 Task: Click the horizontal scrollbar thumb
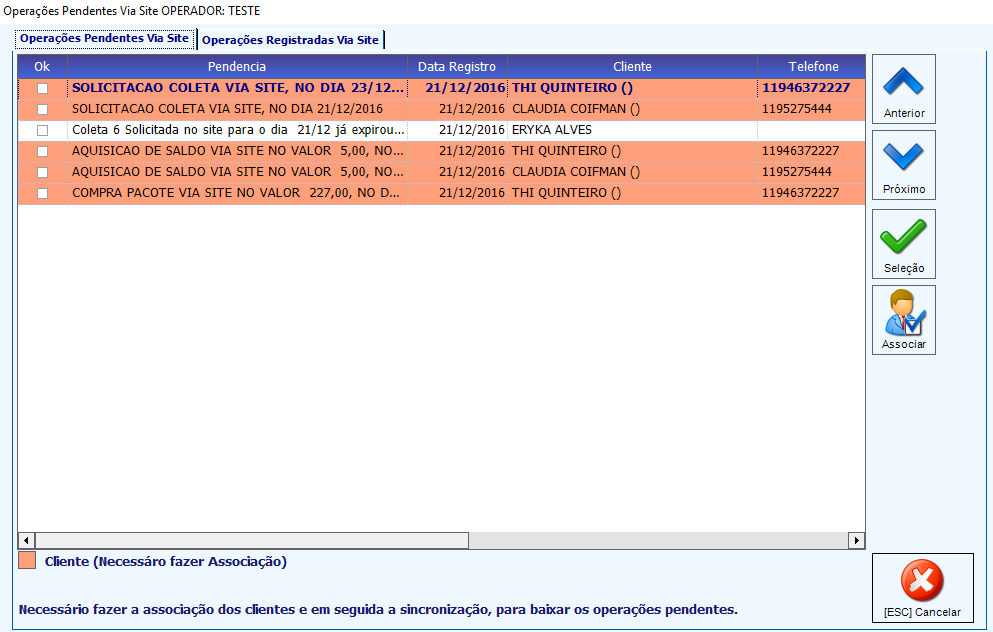pyautogui.click(x=252, y=540)
